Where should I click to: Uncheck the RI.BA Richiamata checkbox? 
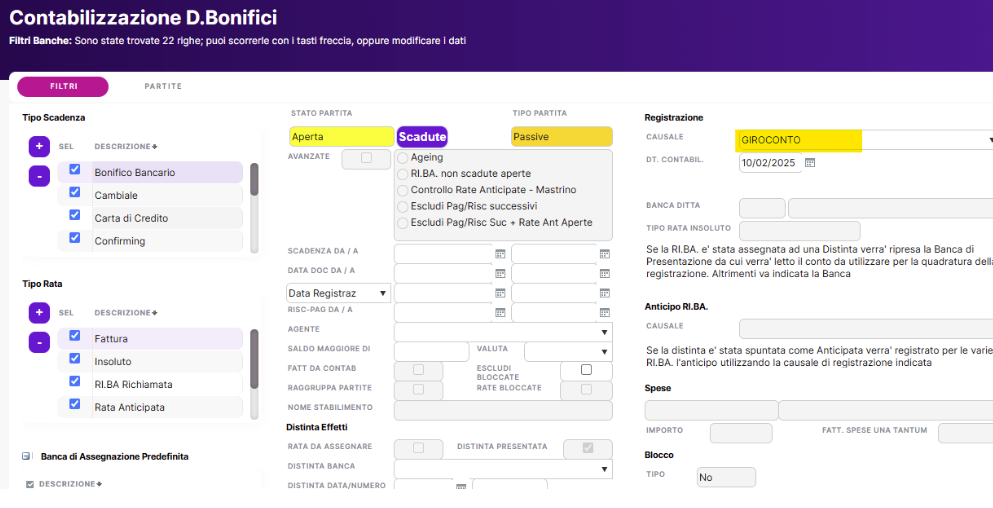tap(75, 381)
